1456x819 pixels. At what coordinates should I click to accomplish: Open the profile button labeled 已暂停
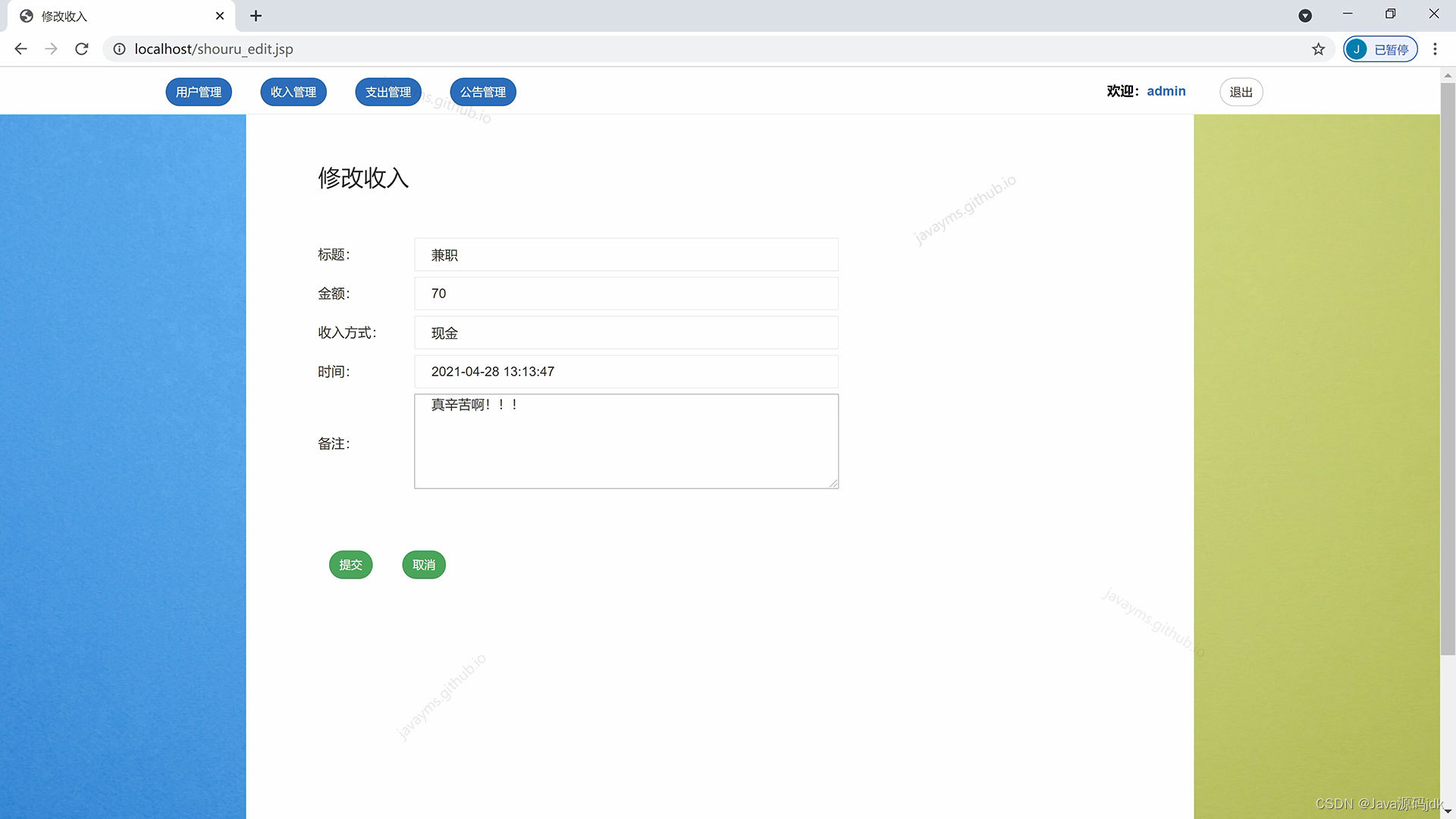1380,49
